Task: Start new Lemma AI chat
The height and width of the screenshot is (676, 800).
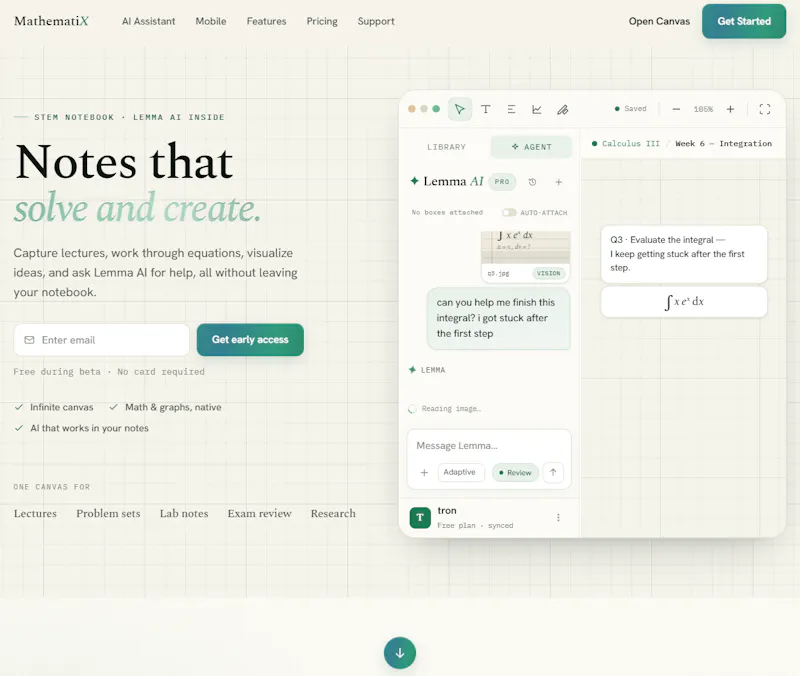Action: point(559,182)
